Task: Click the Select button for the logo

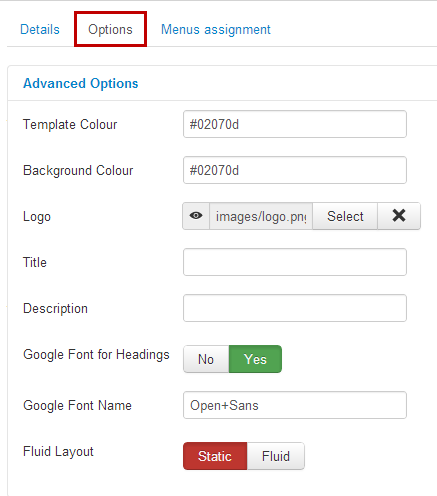Action: click(345, 216)
